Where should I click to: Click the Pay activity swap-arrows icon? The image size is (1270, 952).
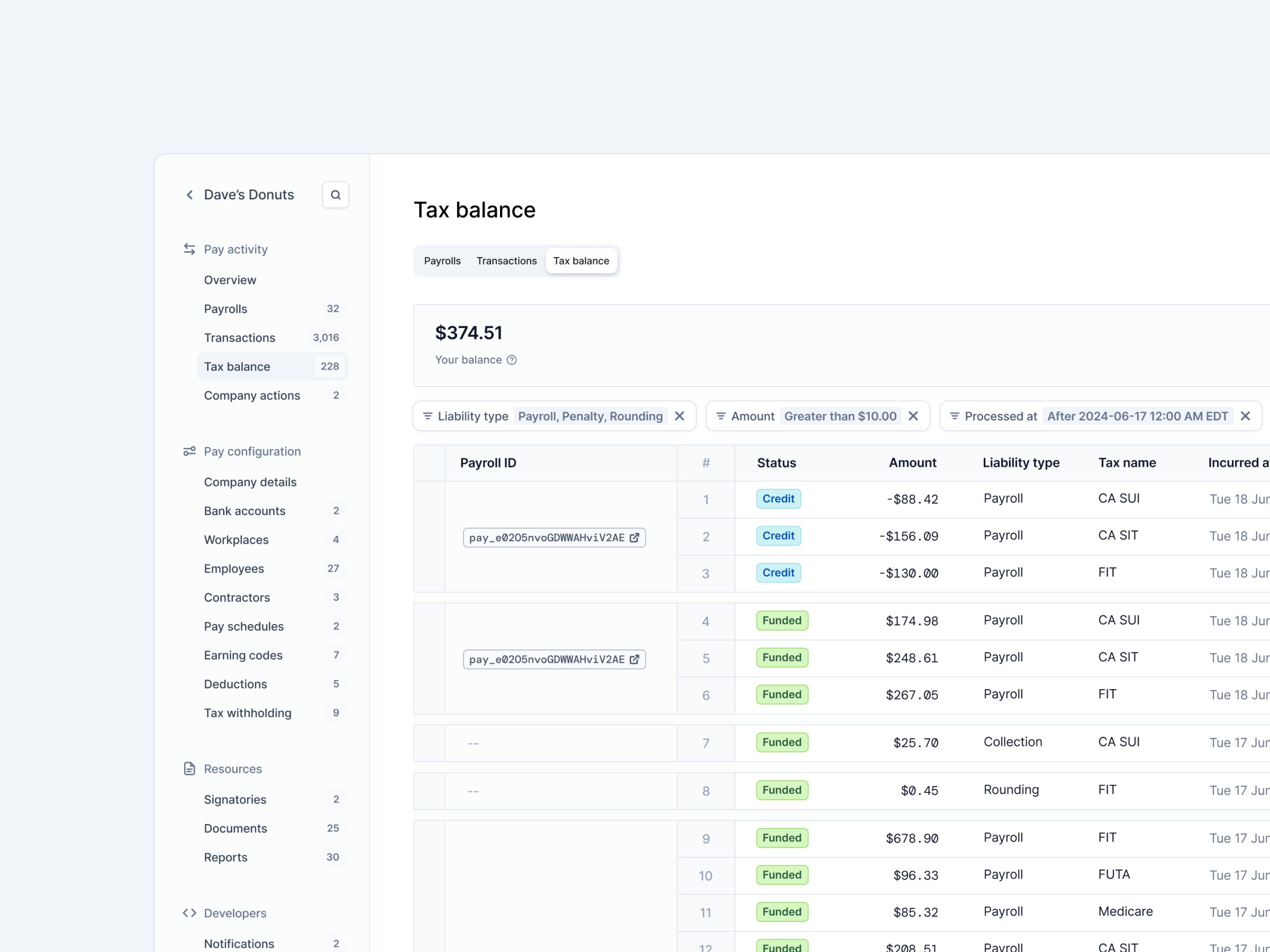(x=189, y=249)
